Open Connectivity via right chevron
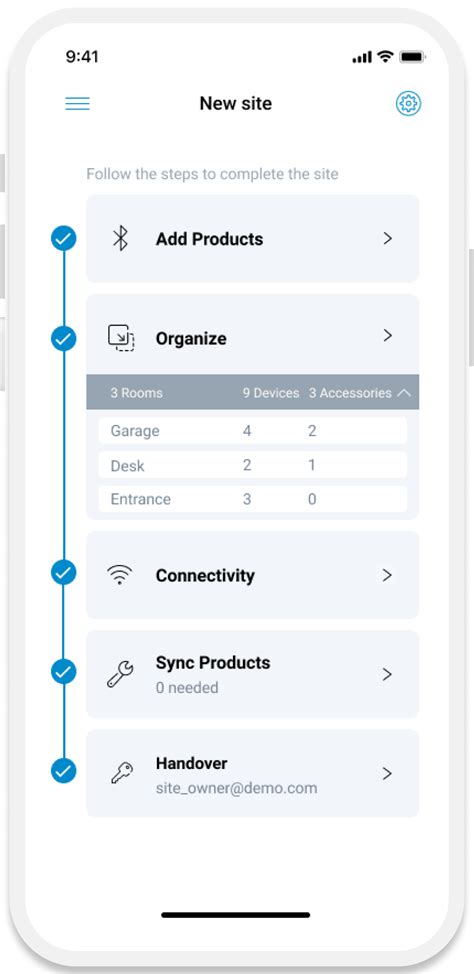The width and height of the screenshot is (474, 974). point(388,575)
